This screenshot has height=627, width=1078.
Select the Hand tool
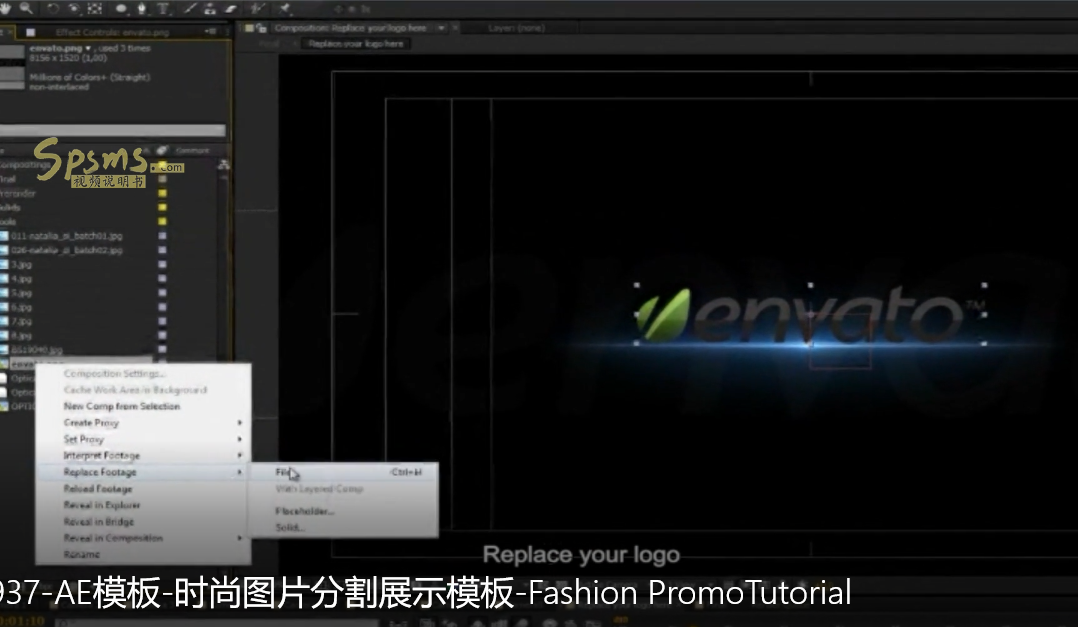(x=6, y=8)
